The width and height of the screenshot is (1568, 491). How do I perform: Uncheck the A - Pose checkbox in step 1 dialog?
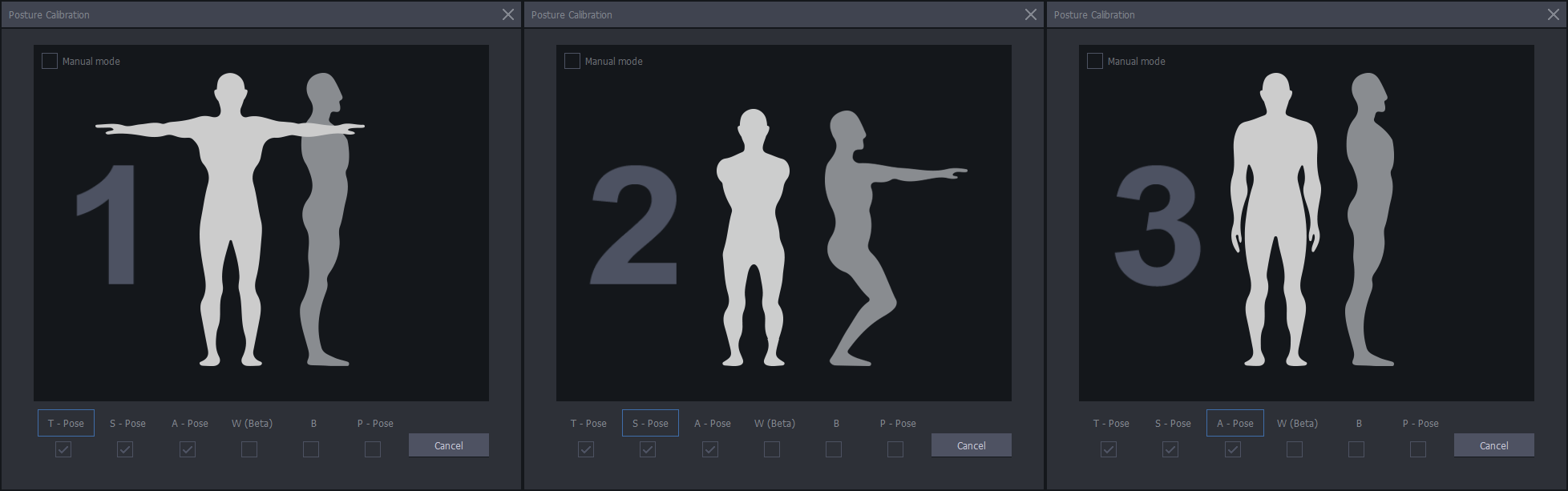[188, 449]
